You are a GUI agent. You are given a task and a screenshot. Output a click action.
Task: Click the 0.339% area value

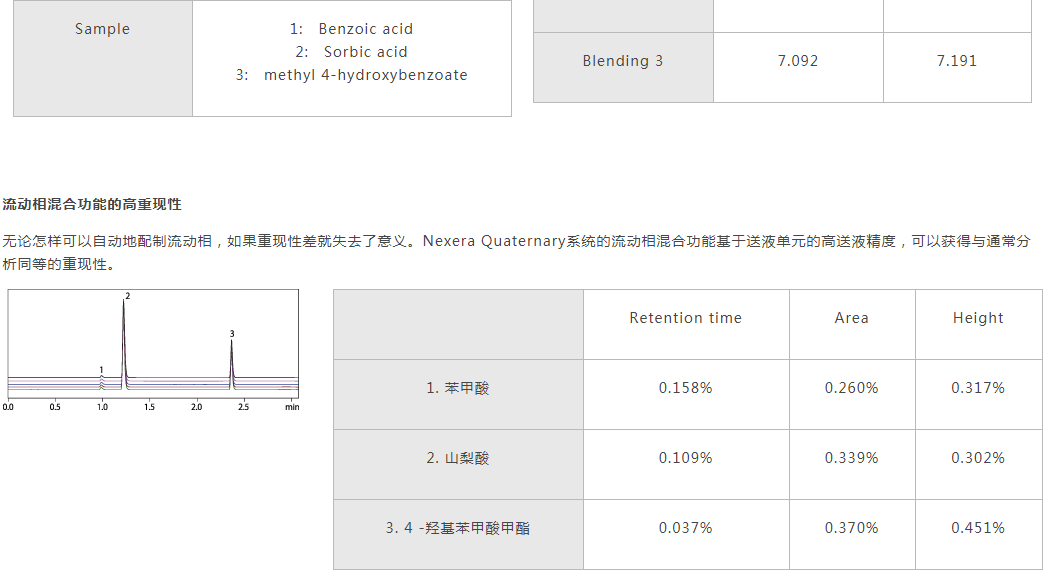coord(852,458)
